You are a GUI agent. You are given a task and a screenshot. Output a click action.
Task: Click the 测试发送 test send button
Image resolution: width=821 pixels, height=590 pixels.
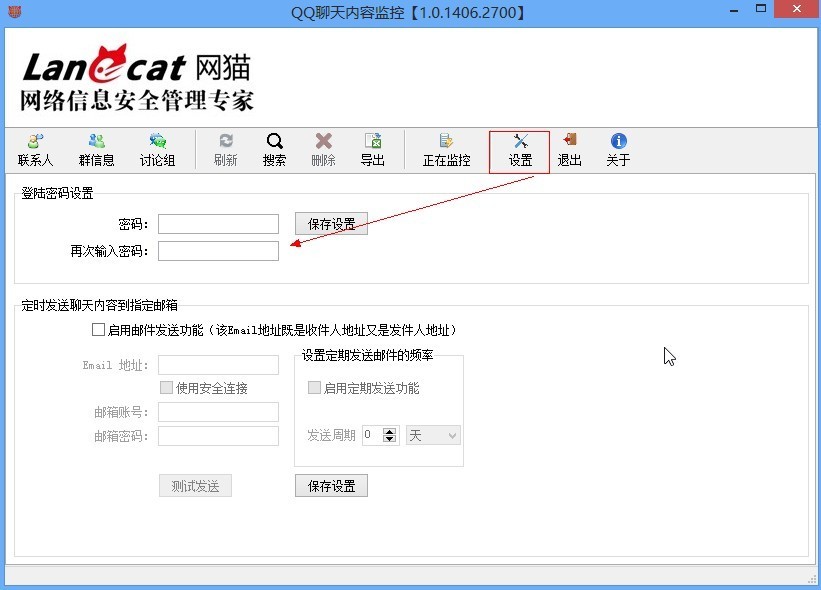195,486
